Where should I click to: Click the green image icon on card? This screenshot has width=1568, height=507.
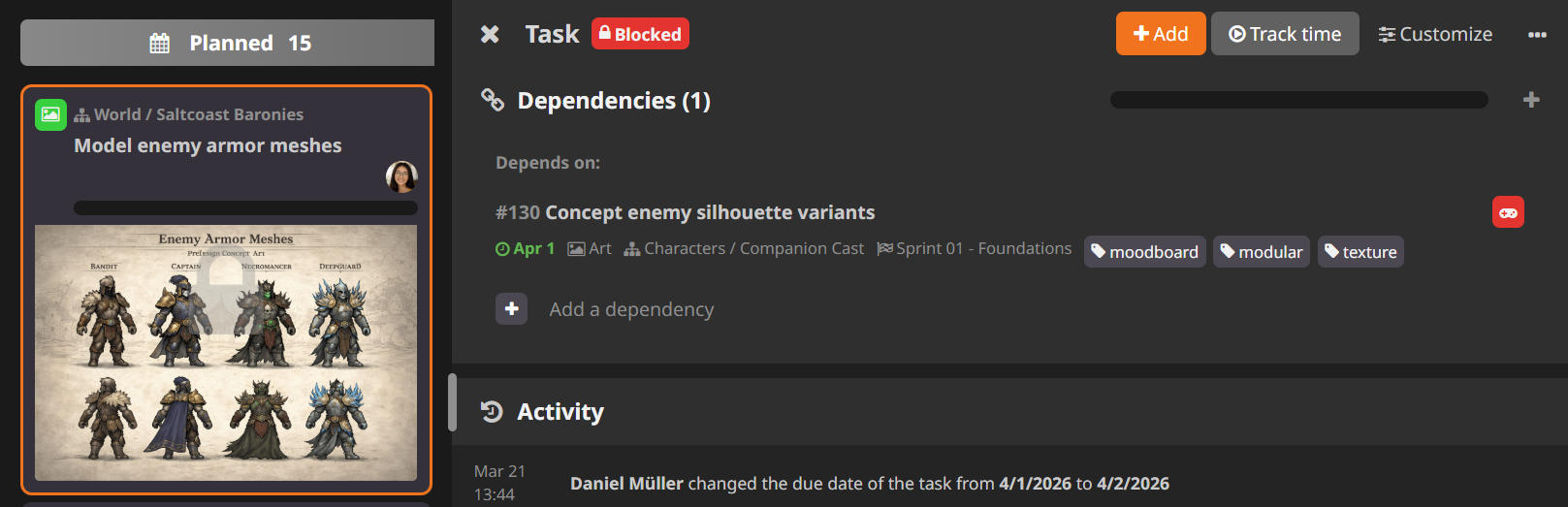pos(50,114)
